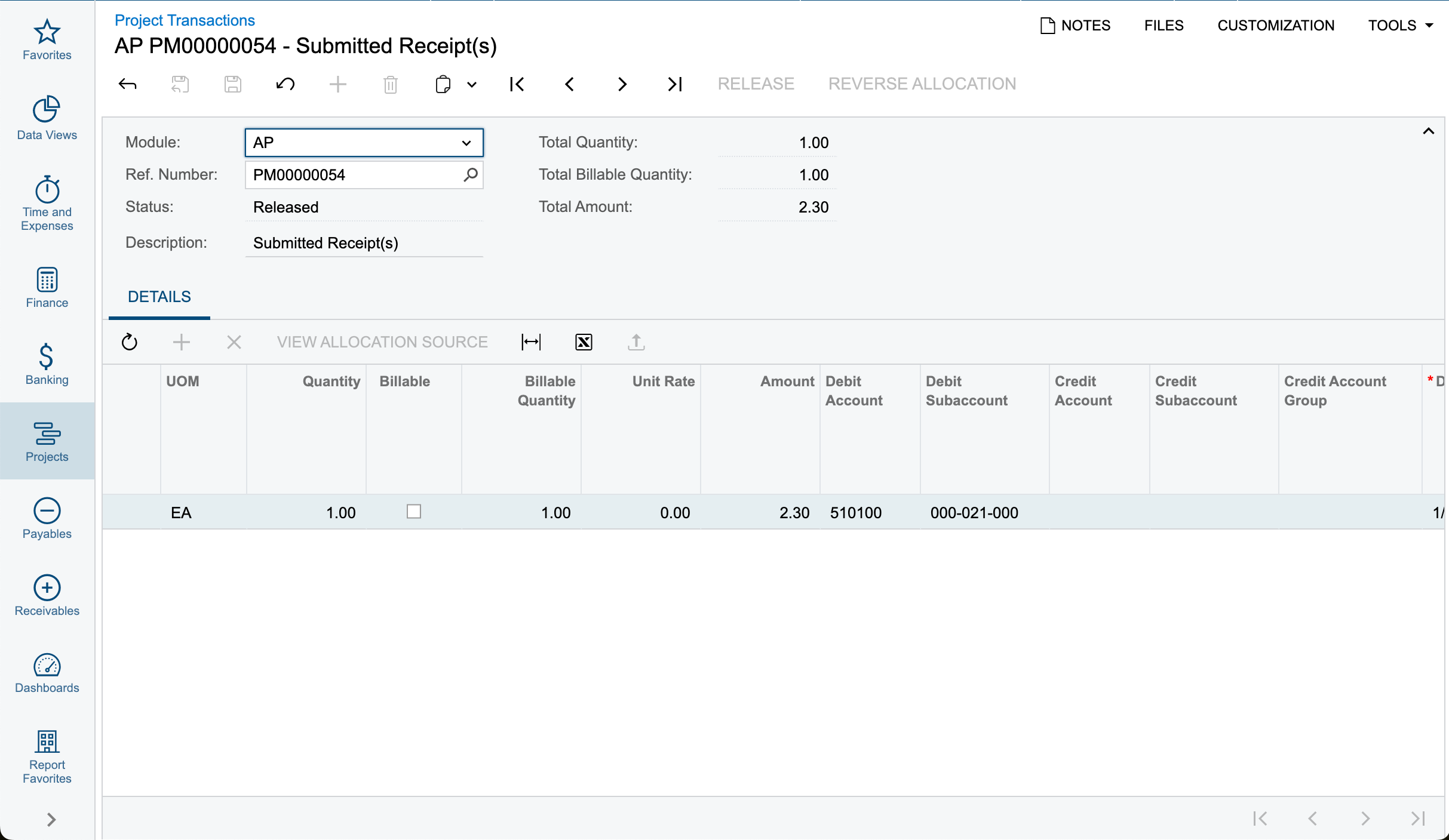Click Ref. Number lookup magnifier

471,175
